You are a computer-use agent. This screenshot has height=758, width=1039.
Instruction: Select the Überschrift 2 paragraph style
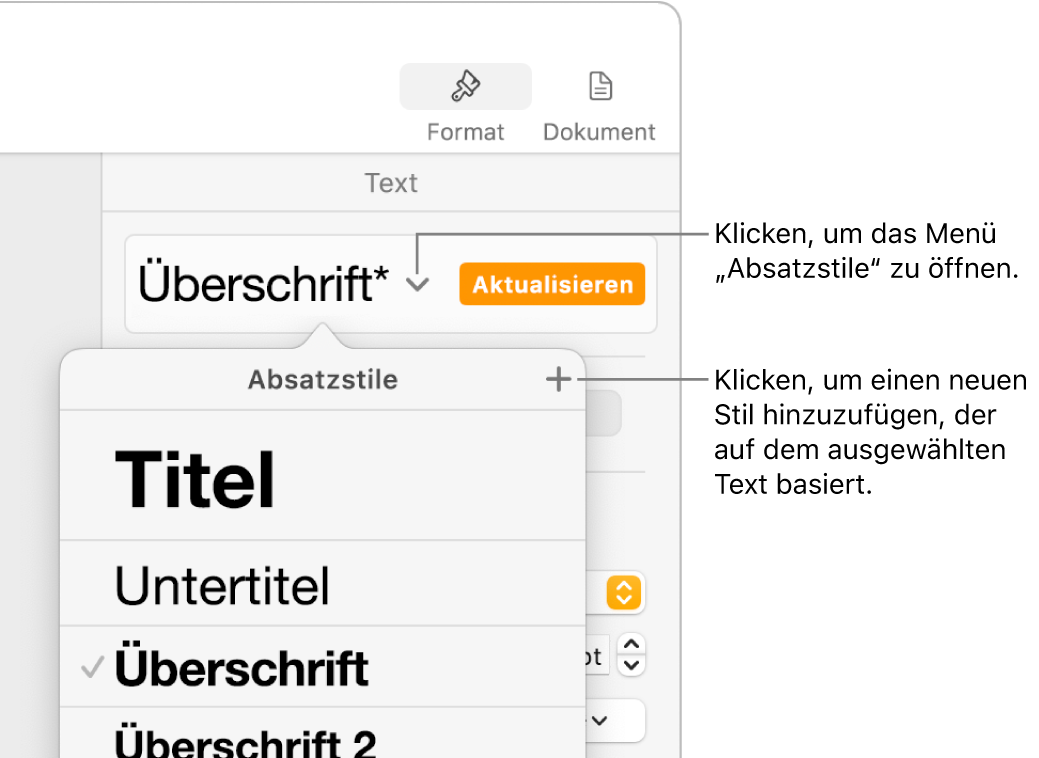(x=323, y=733)
